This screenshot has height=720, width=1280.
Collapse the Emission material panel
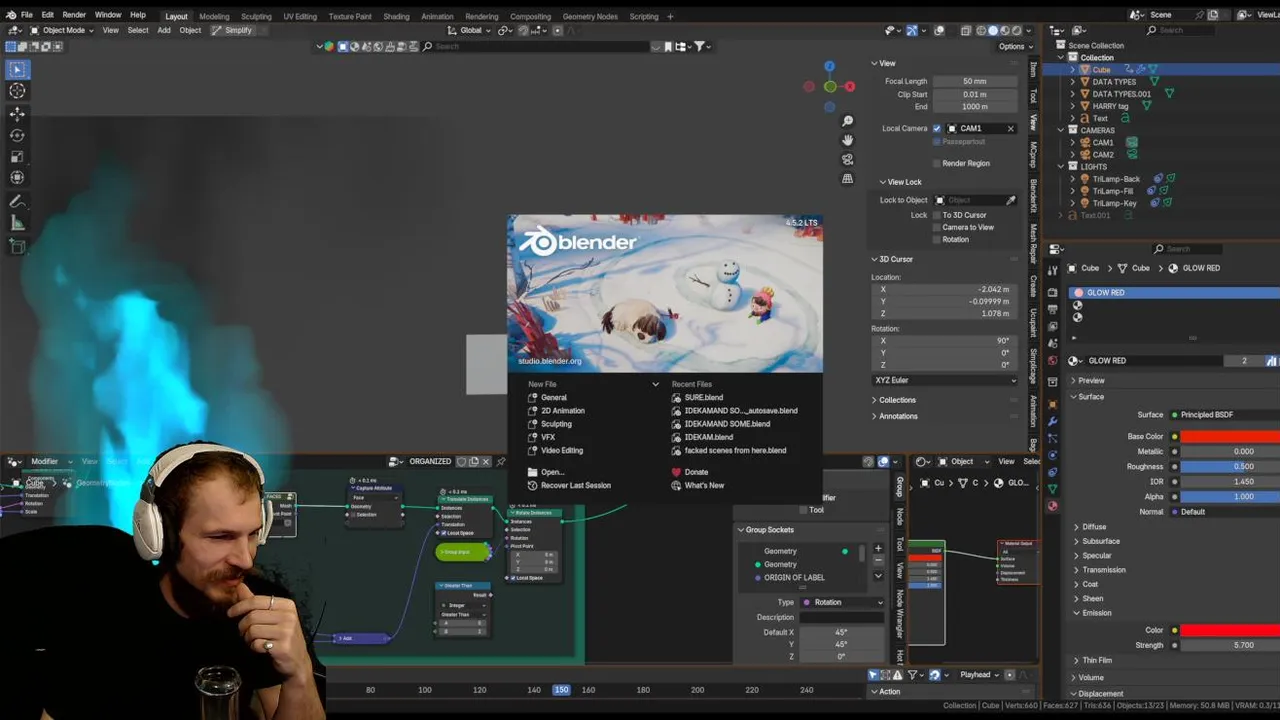[1096, 613]
